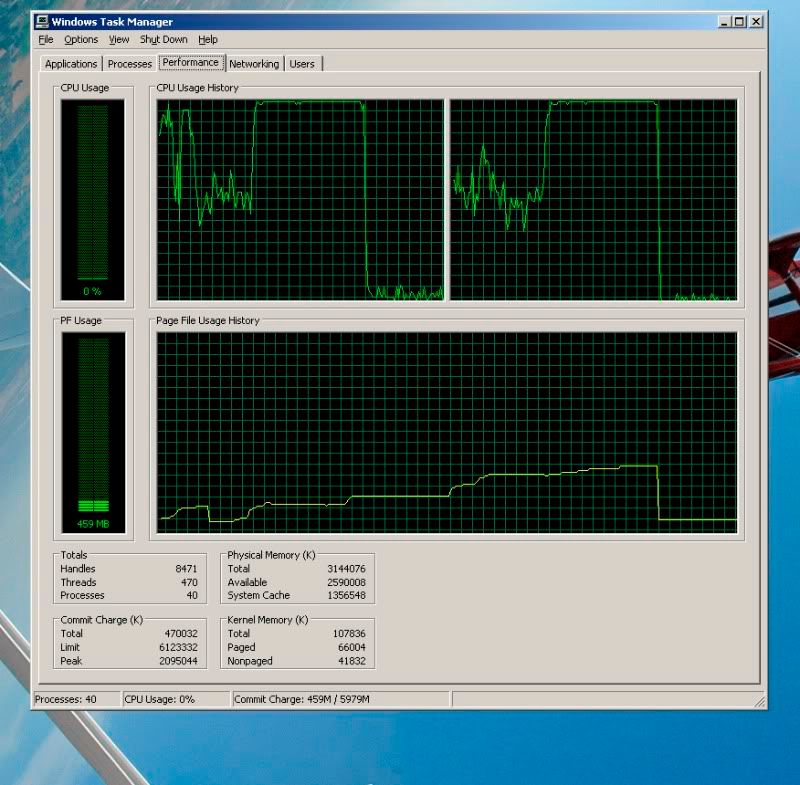Click status bar 'Processes: 40'
Image resolution: width=800 pixels, height=785 pixels.
pyautogui.click(x=77, y=699)
